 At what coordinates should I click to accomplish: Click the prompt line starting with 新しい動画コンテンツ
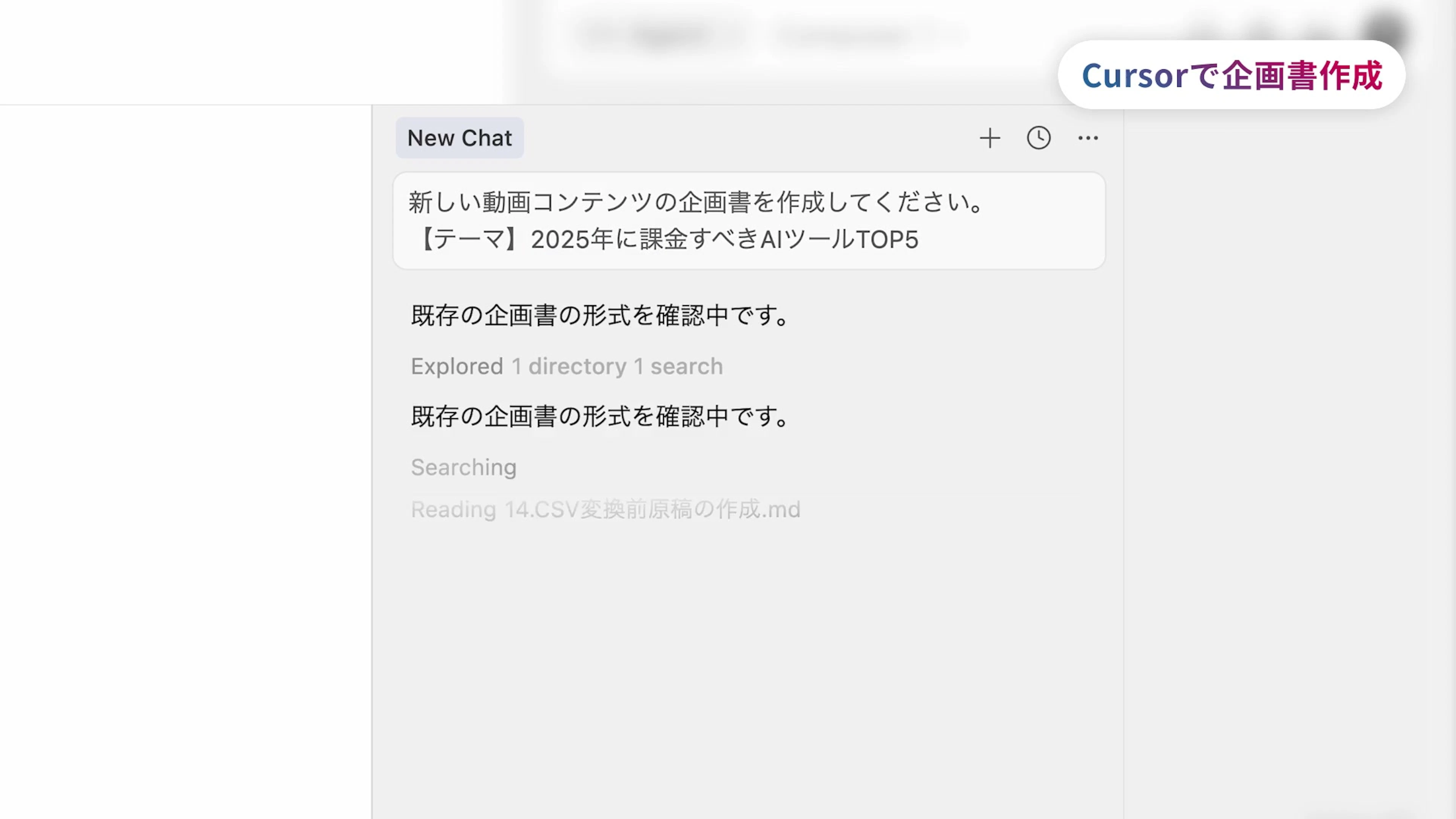coord(695,202)
